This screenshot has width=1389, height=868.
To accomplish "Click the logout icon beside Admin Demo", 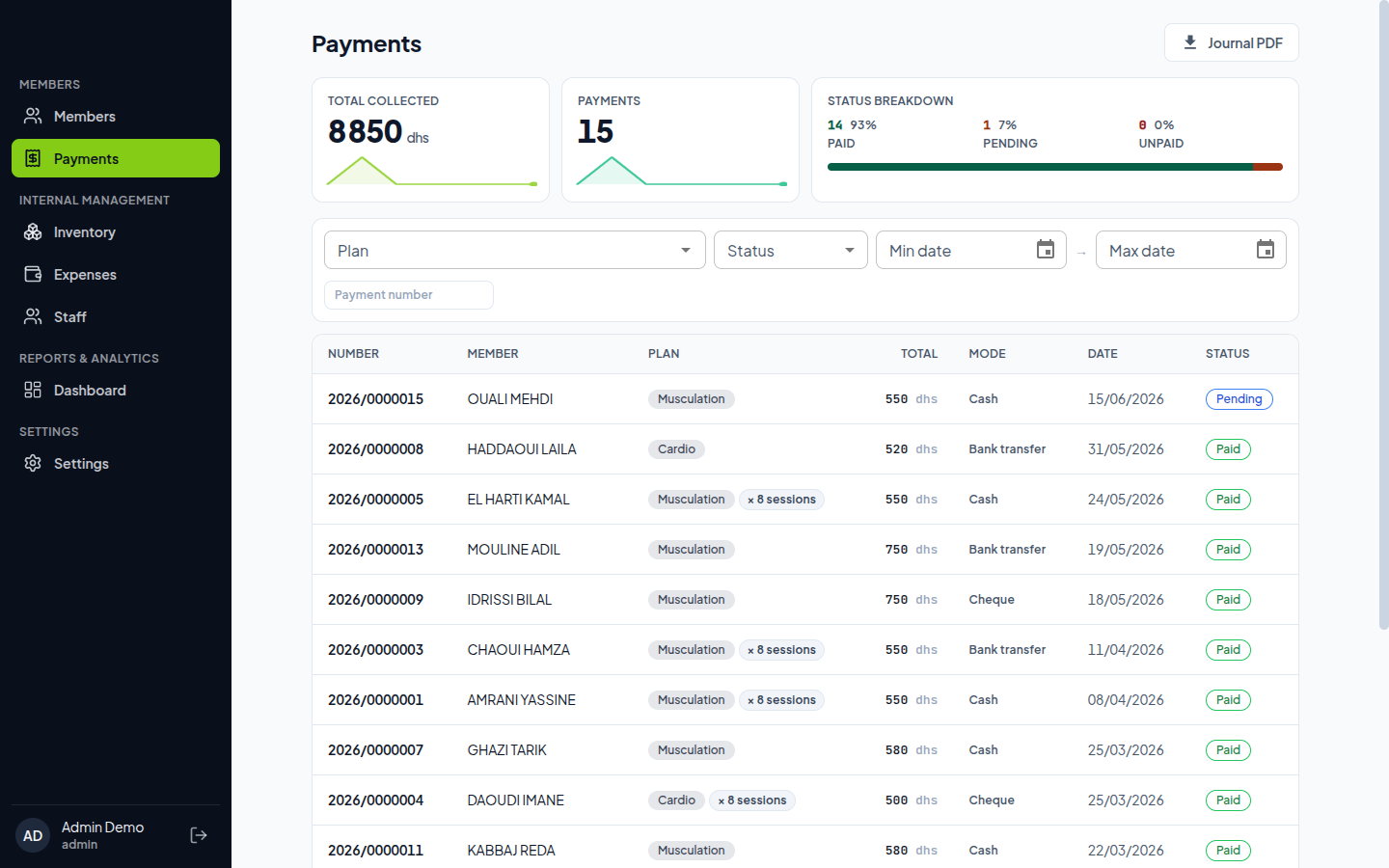I will (x=199, y=835).
